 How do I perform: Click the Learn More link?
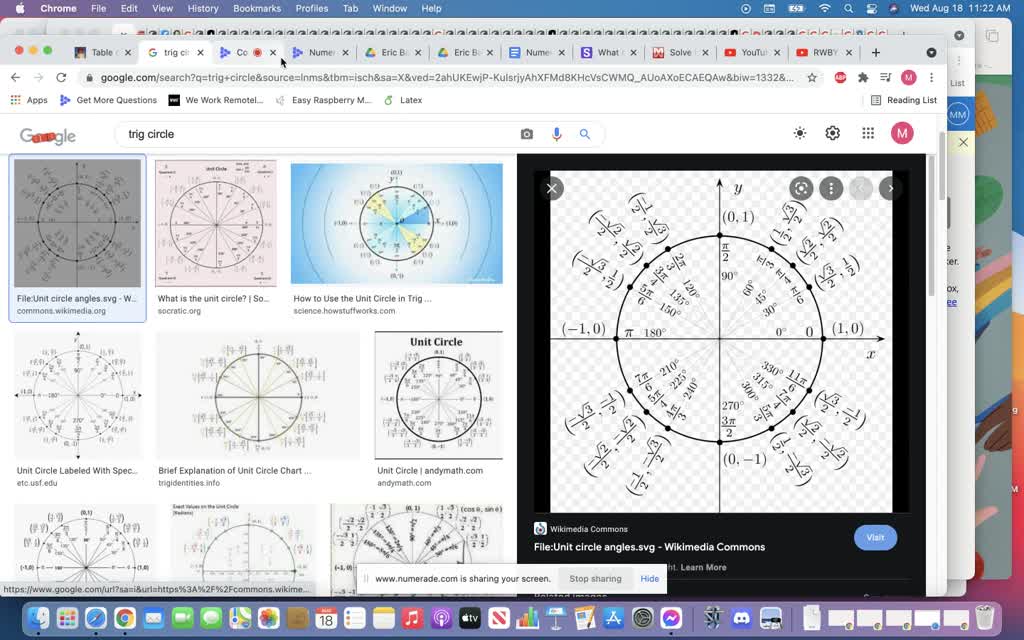[703, 567]
